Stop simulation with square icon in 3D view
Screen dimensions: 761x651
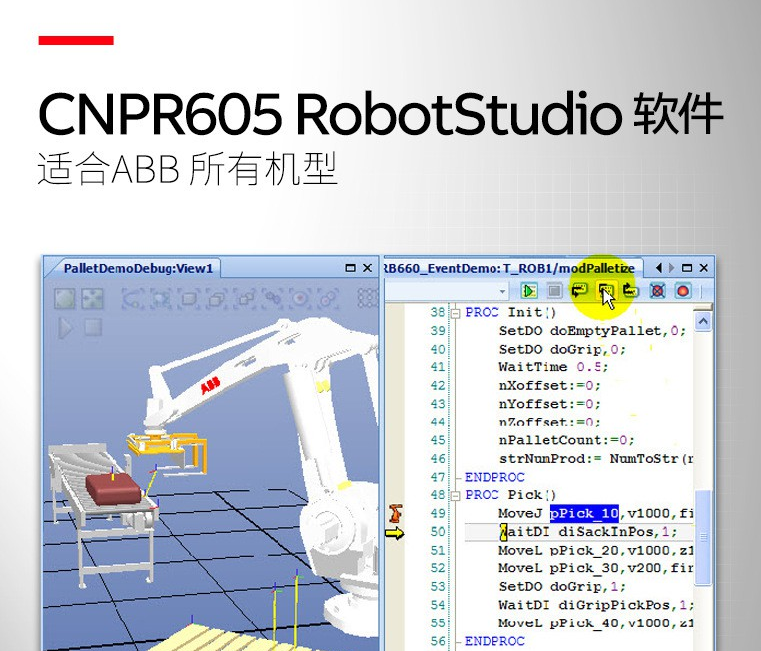point(92,327)
